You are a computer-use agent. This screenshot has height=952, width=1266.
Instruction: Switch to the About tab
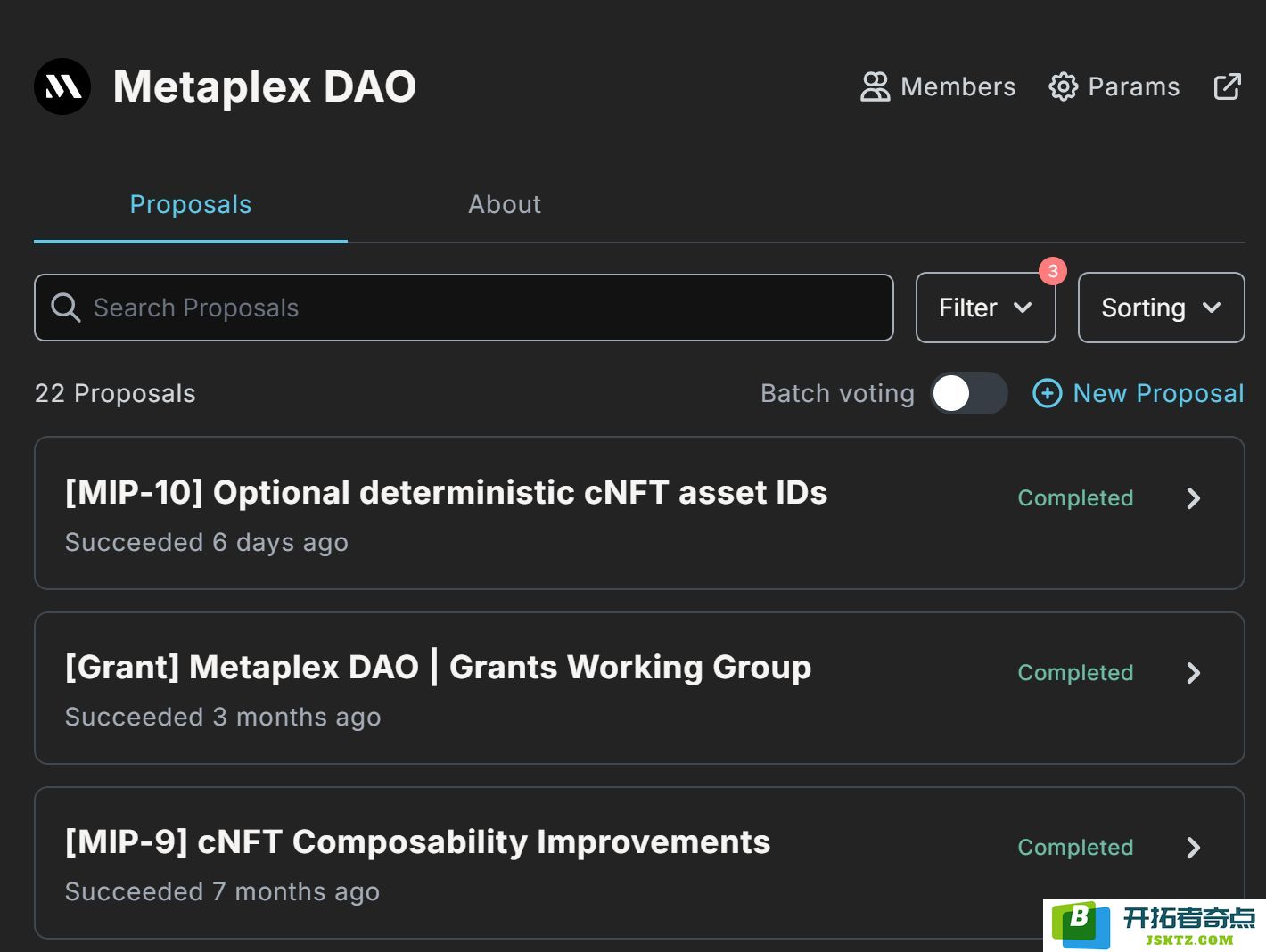[x=505, y=204]
